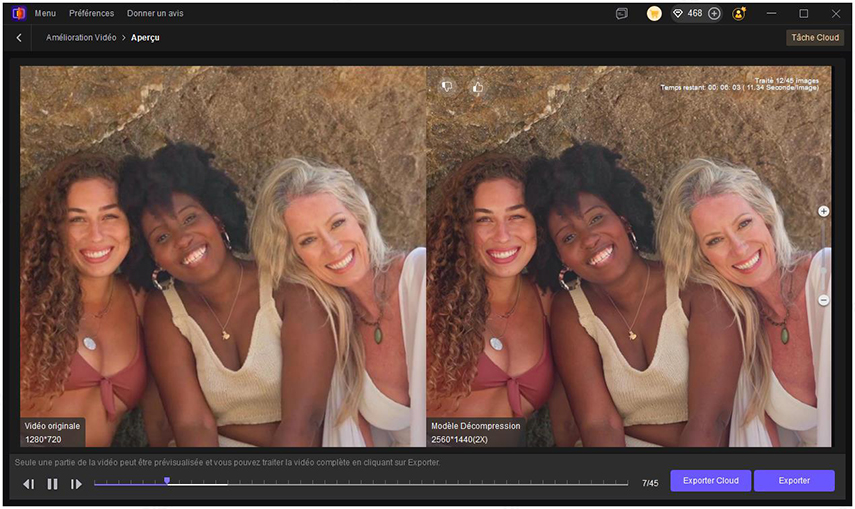This screenshot has height=509, width=855.
Task: Click the app logo icon
Action: coord(17,14)
